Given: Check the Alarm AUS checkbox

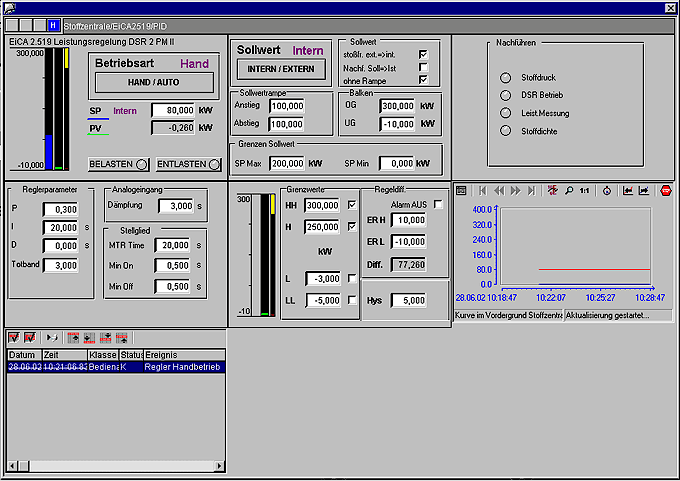Looking at the screenshot, I should click(x=438, y=204).
